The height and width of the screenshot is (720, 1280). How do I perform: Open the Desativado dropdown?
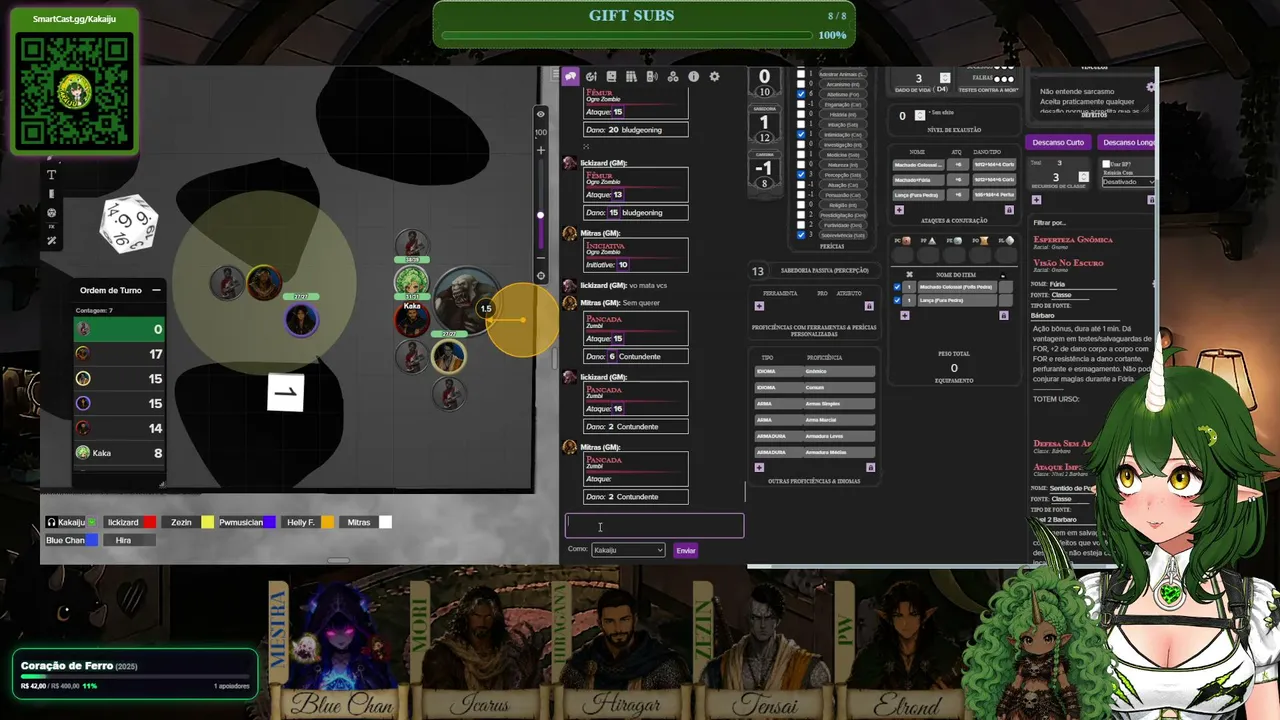tap(1128, 182)
